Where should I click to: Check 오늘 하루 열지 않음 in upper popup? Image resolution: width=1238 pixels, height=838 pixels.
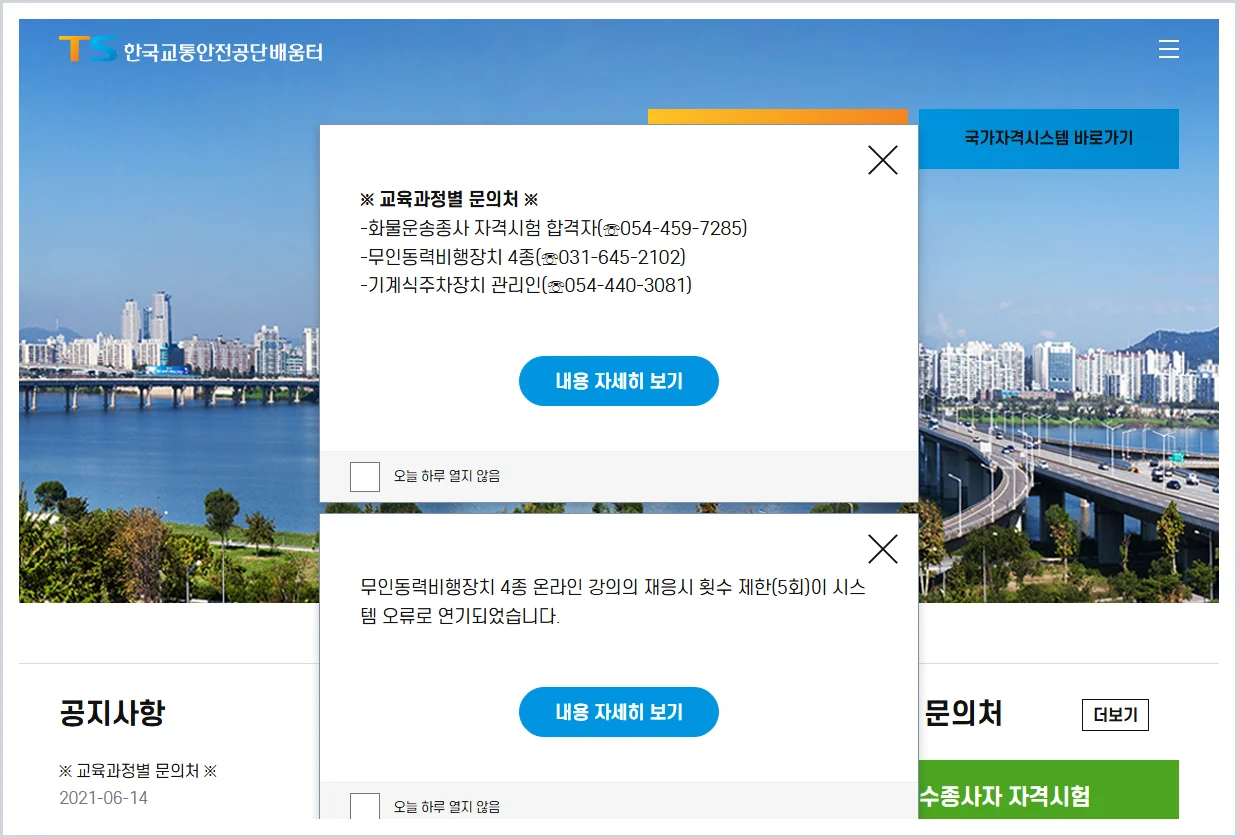(x=365, y=476)
